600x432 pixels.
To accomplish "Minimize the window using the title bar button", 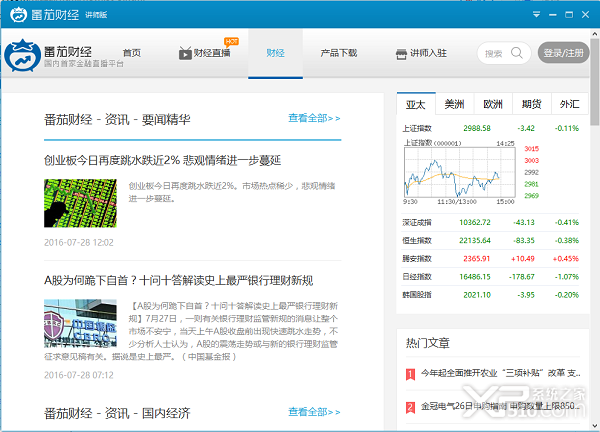I will (553, 15).
